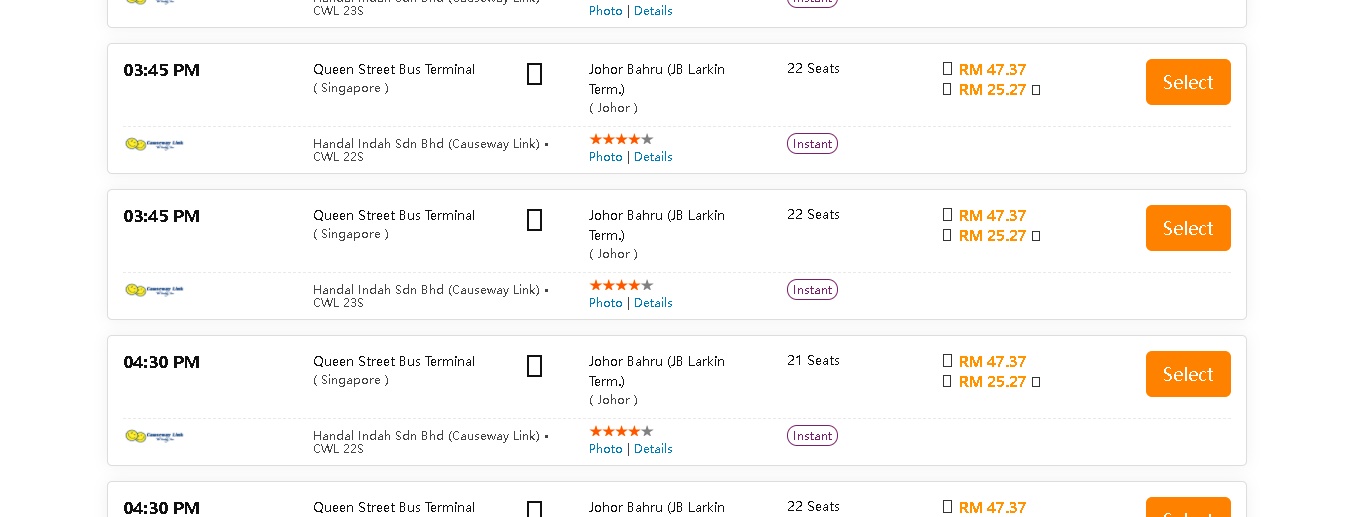Screen dimensions: 1354x517
Task: Open Photo link for 03:45 PM CWL 22S trip
Action: tap(605, 157)
